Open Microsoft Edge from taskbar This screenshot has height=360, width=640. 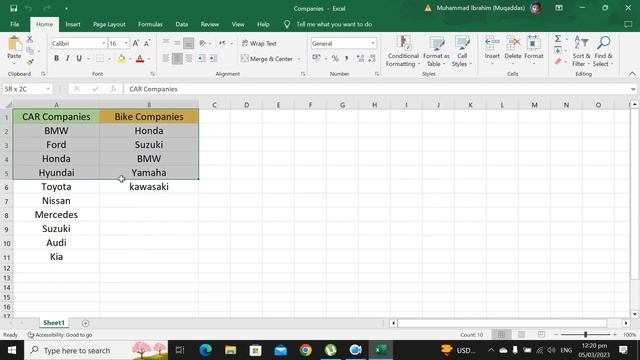click(x=205, y=350)
